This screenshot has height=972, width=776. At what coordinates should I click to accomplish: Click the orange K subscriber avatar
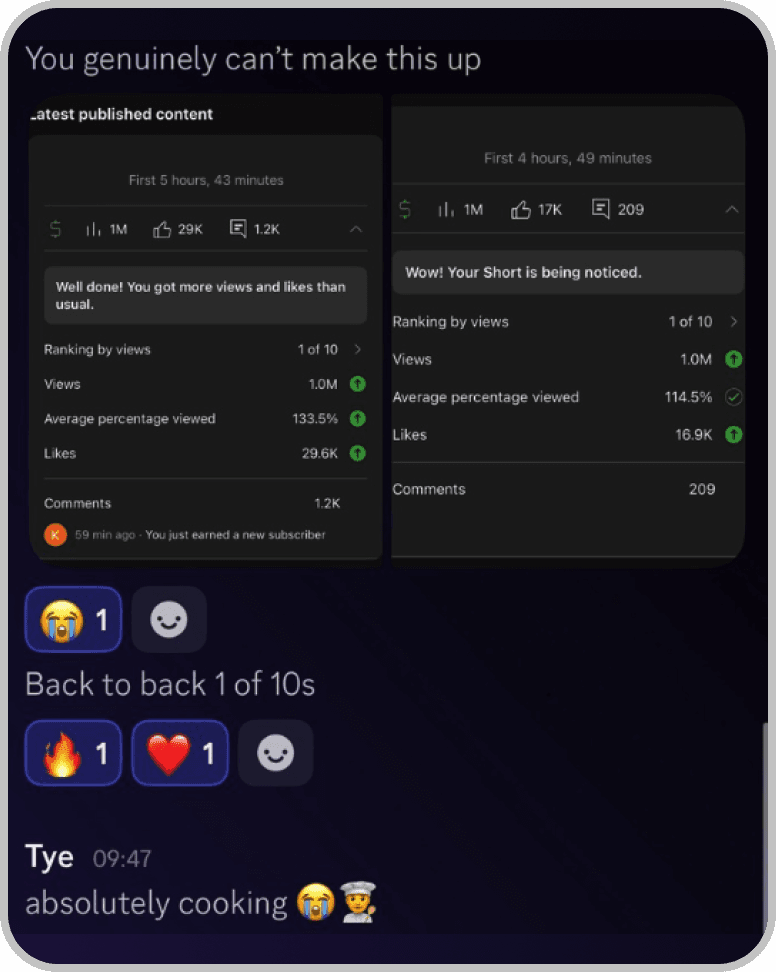coord(56,535)
